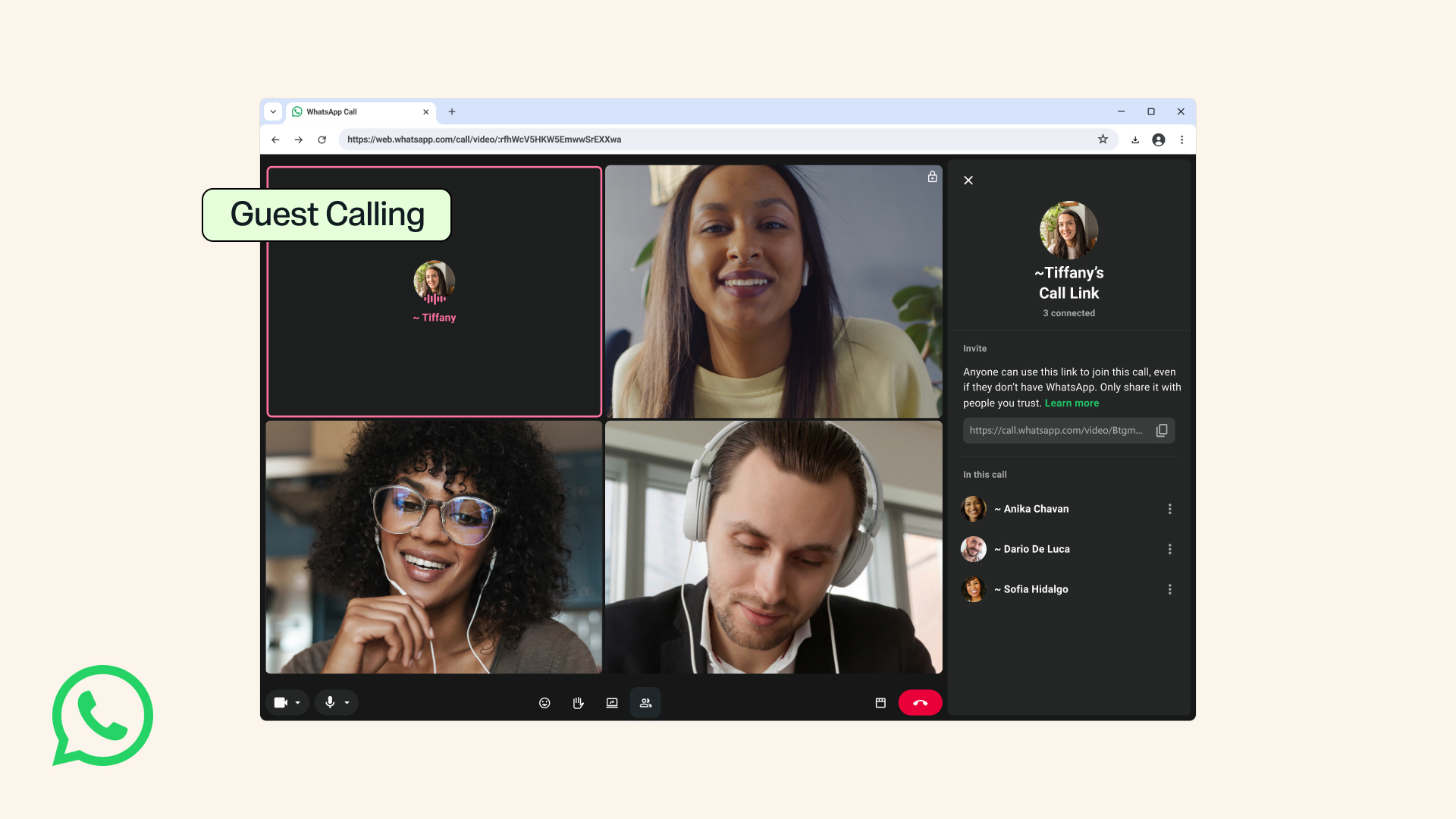This screenshot has height=819, width=1456.
Task: Open the microphone options dropdown arrow
Action: (x=347, y=703)
